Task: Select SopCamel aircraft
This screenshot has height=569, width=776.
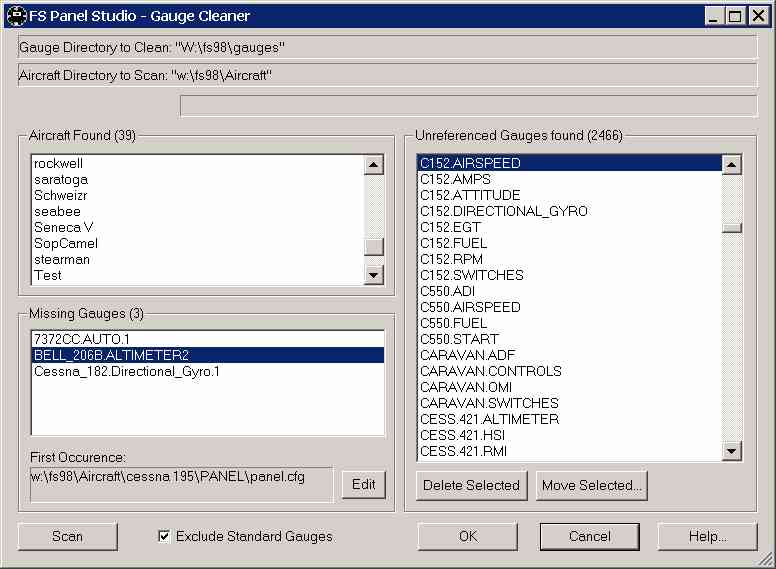Action: (197, 243)
